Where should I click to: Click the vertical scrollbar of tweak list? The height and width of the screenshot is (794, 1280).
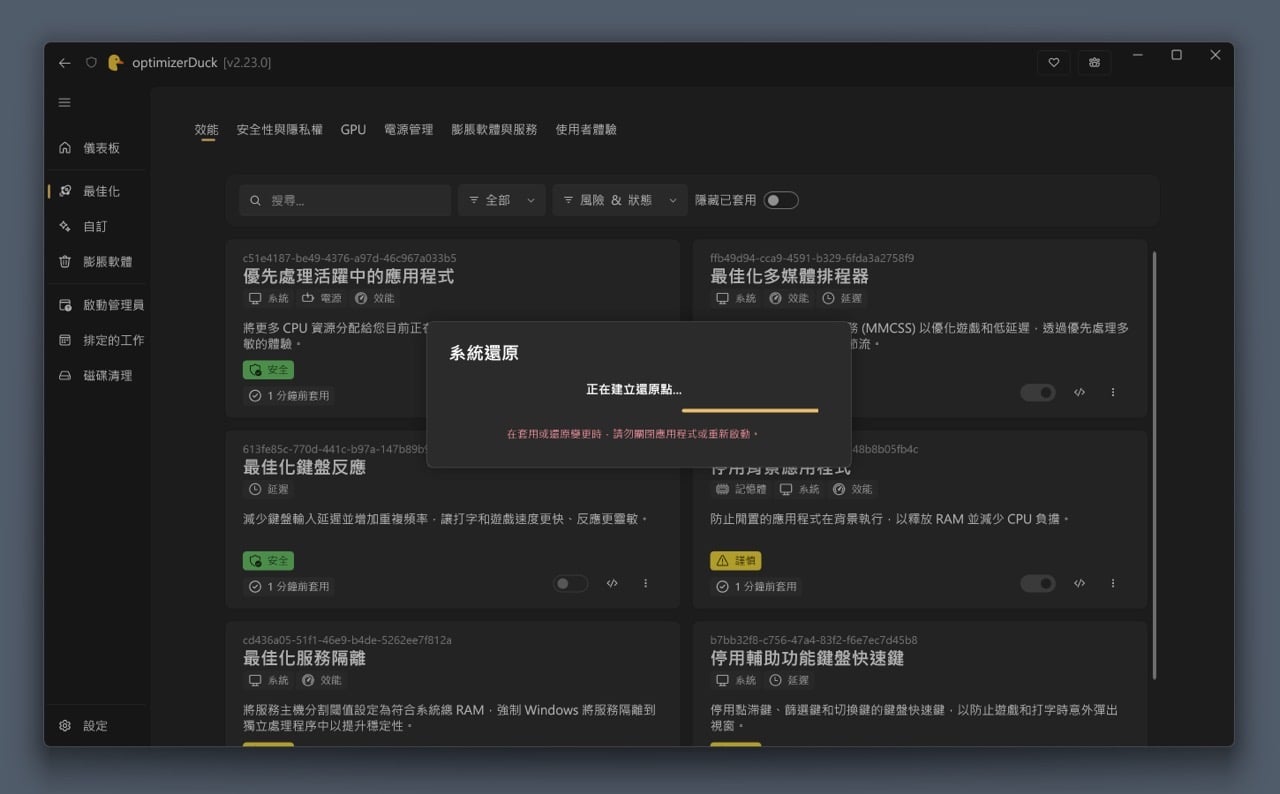tap(1154, 465)
